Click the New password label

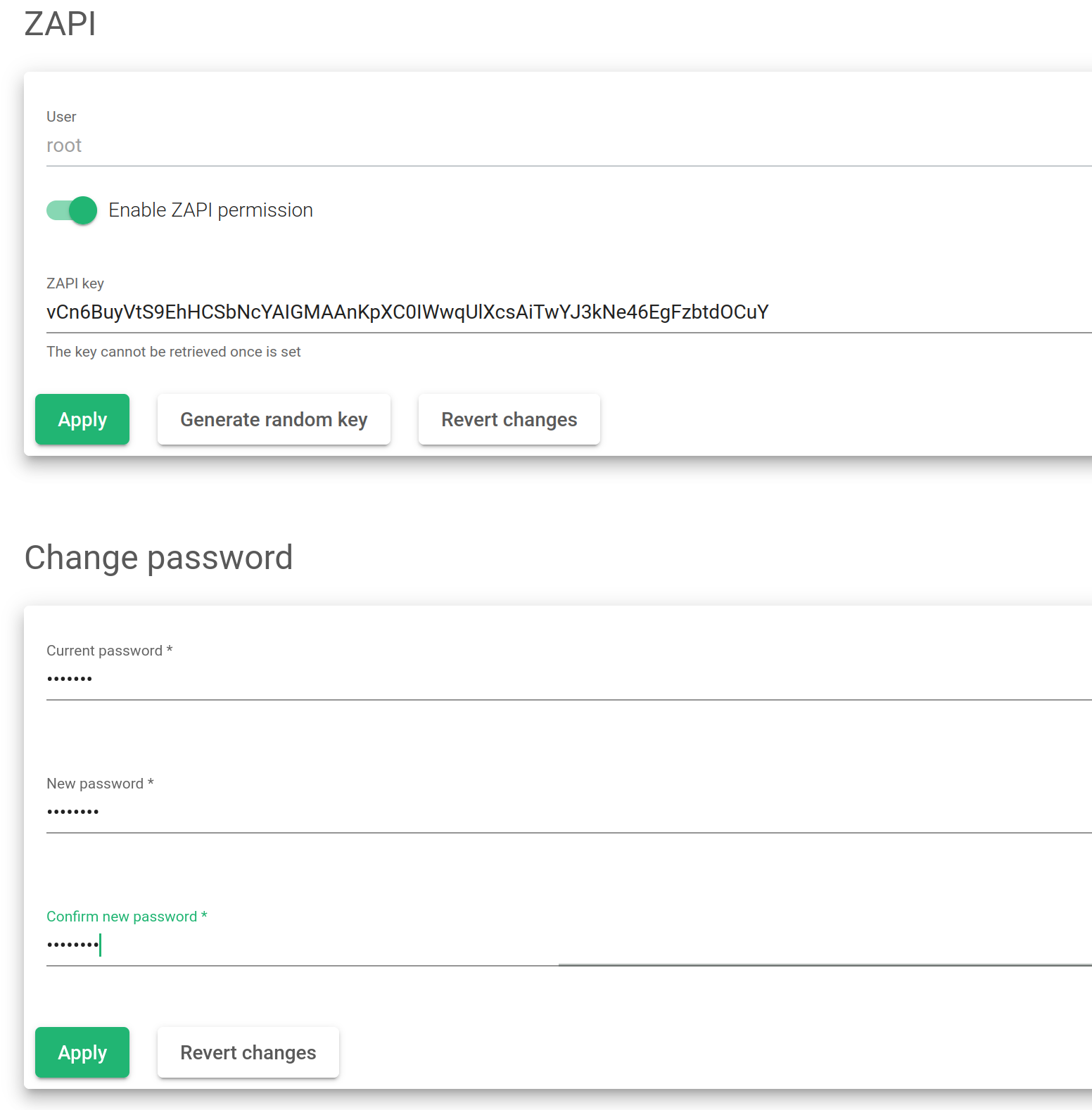point(100,784)
